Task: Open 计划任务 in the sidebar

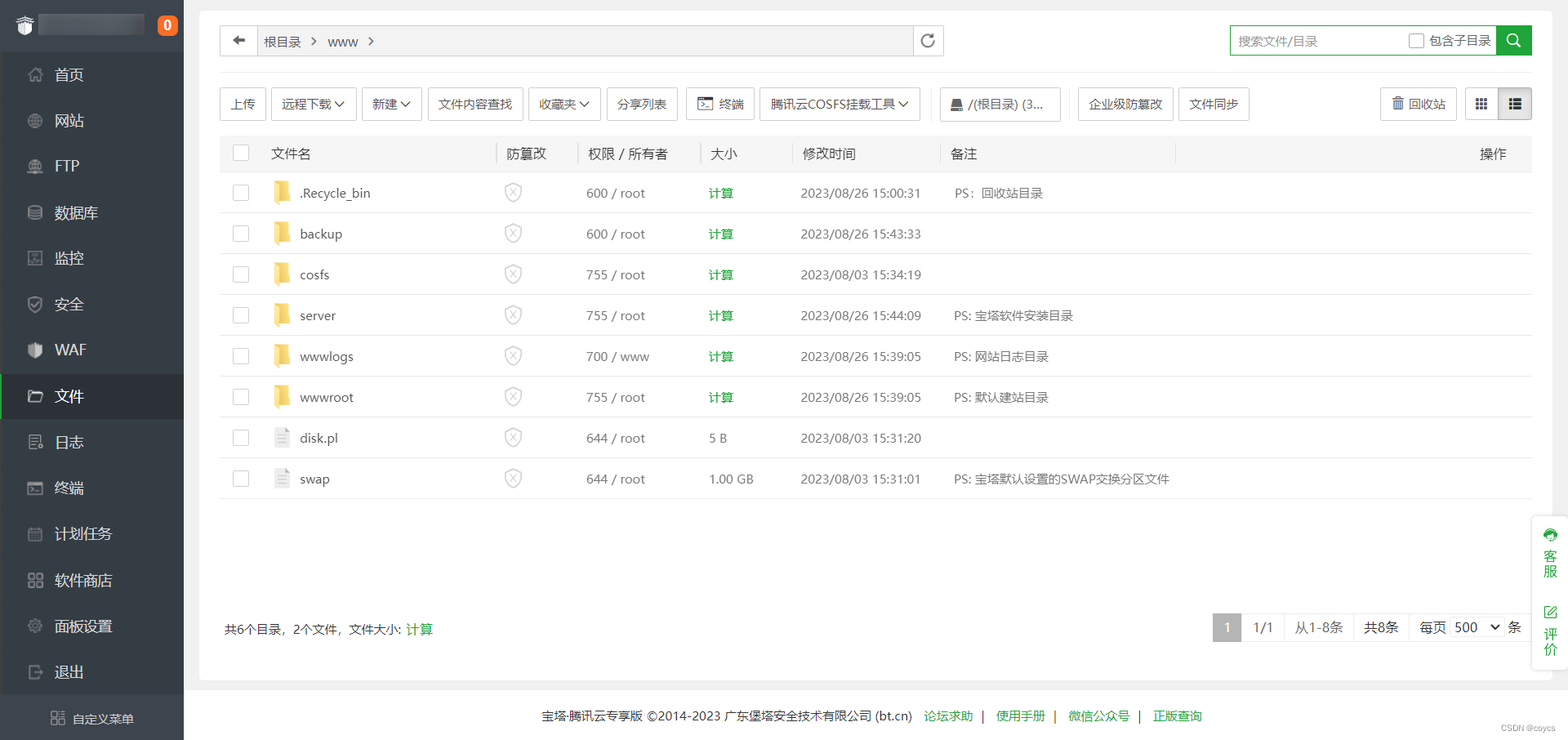Action: pos(92,533)
